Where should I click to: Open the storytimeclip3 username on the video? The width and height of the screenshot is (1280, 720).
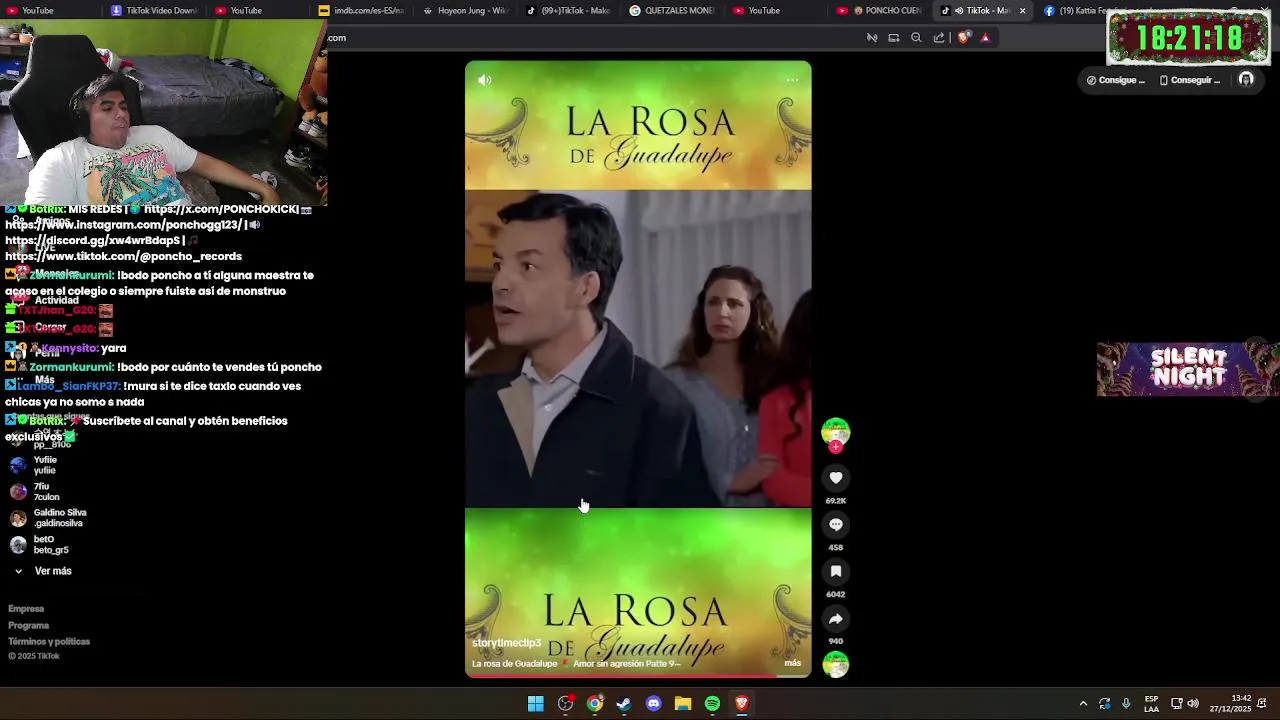[x=506, y=643]
